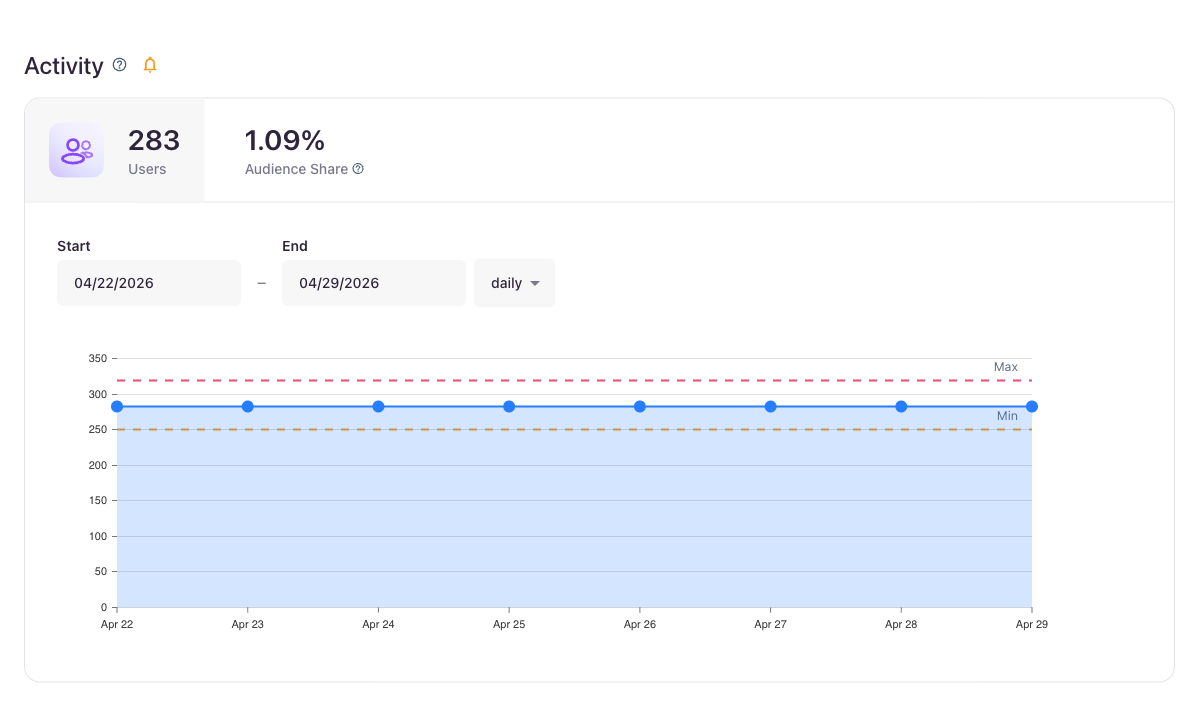The image size is (1199, 708).
Task: Click the Start field label
Action: pos(73,246)
